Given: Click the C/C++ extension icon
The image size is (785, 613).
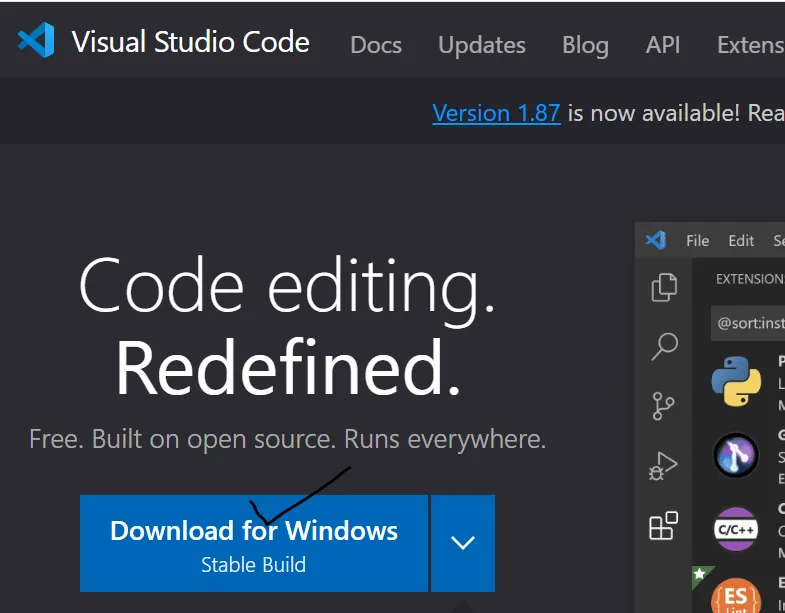Looking at the screenshot, I should (735, 529).
